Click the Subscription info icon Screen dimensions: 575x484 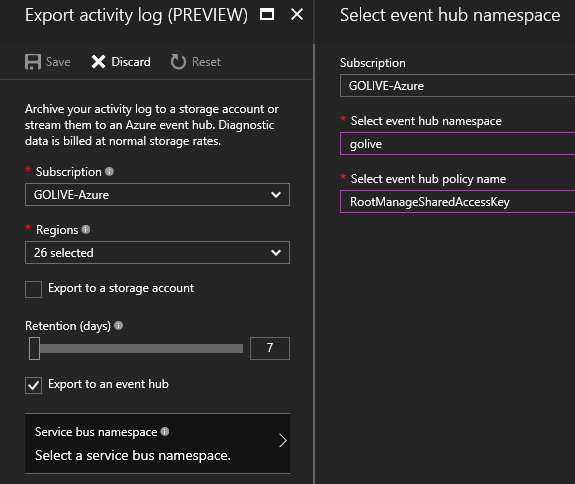pos(109,171)
